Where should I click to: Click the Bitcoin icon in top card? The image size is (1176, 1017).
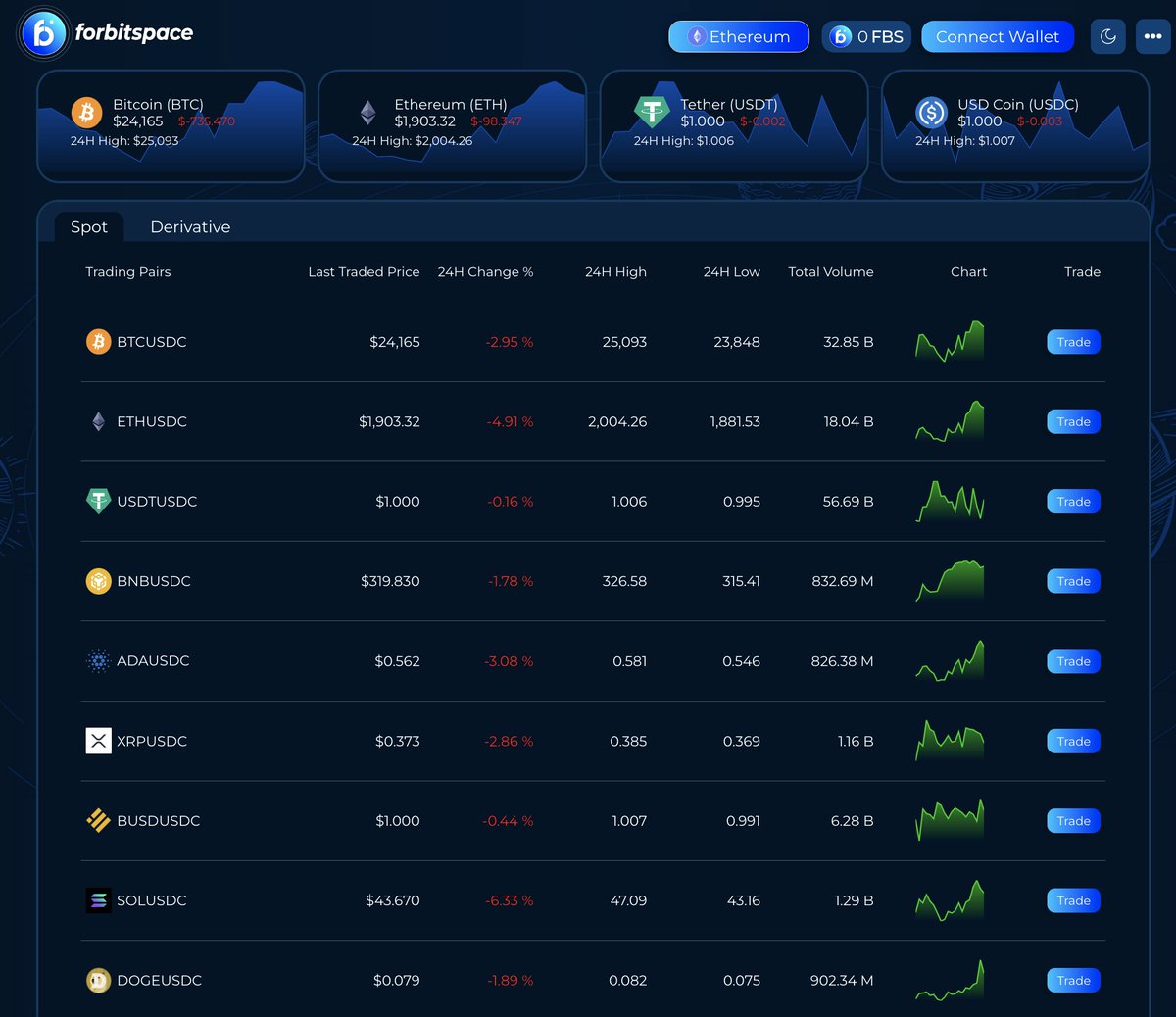point(86,113)
